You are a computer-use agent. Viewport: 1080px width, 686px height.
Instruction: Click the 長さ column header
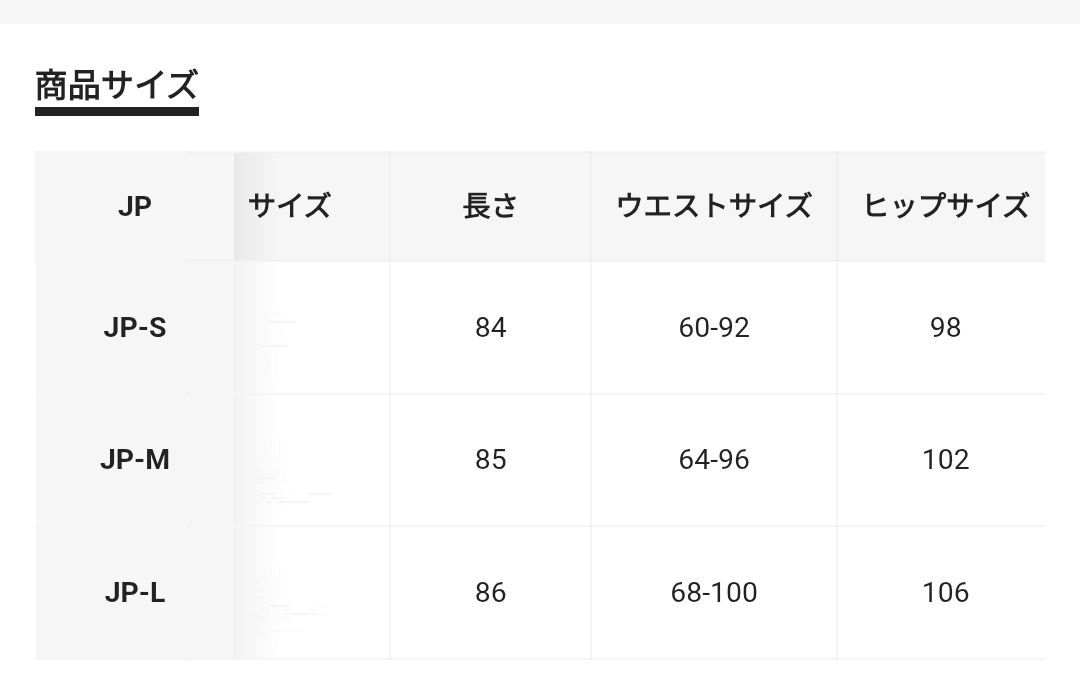490,206
